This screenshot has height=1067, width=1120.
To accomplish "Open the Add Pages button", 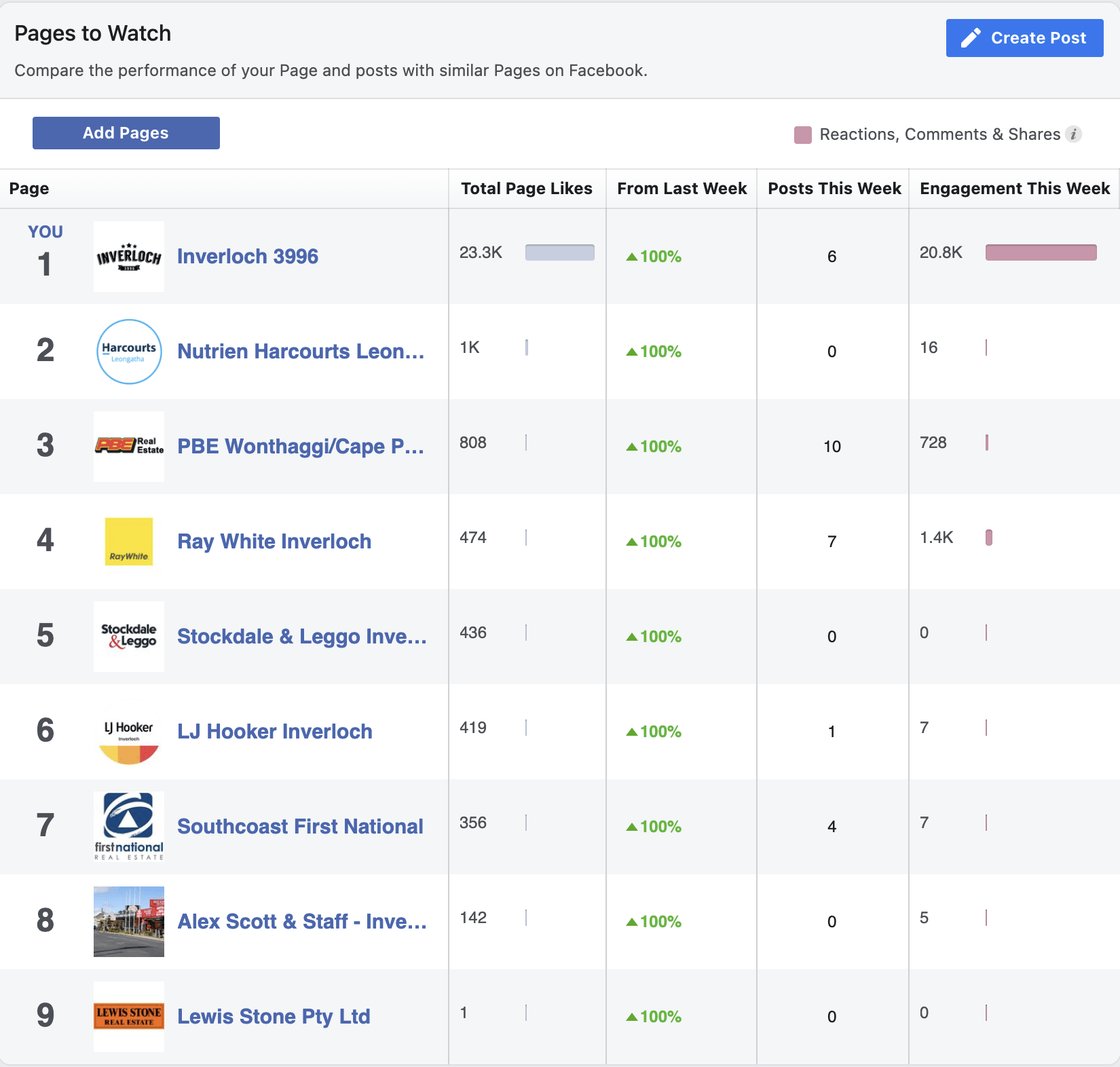I will click(x=126, y=133).
